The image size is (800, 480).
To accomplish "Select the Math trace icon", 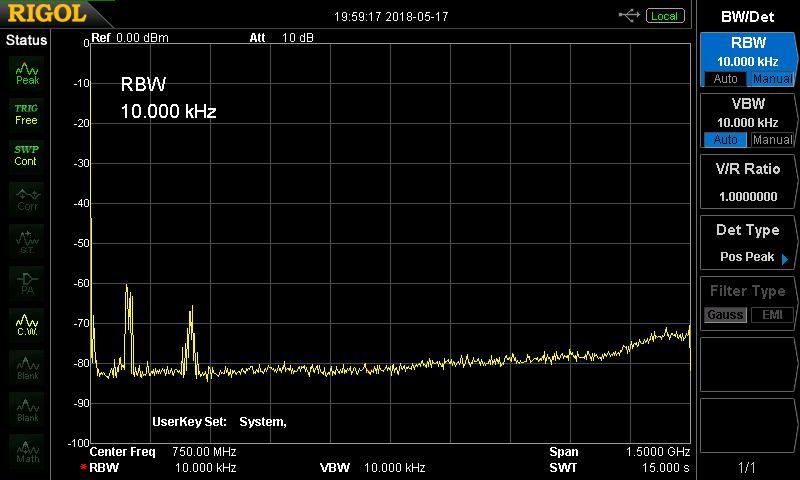I will (x=27, y=451).
